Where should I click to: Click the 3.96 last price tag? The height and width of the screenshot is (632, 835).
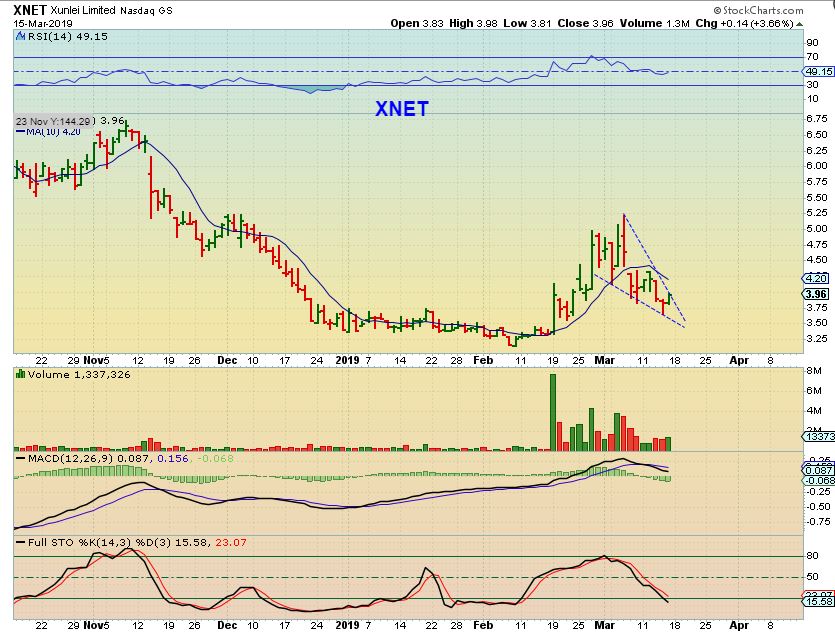(816, 294)
